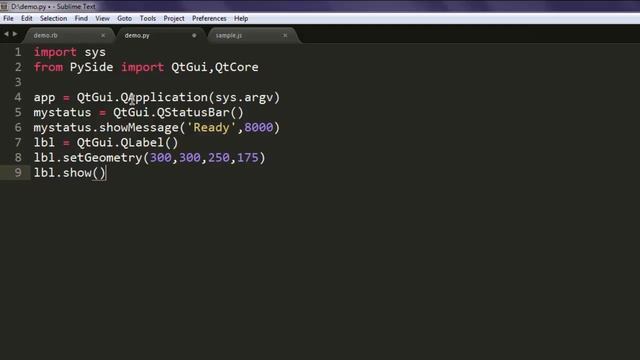Viewport: 640px width, 360px height.
Task: Click 'setGeometry' on line 8
Action: click(102, 158)
